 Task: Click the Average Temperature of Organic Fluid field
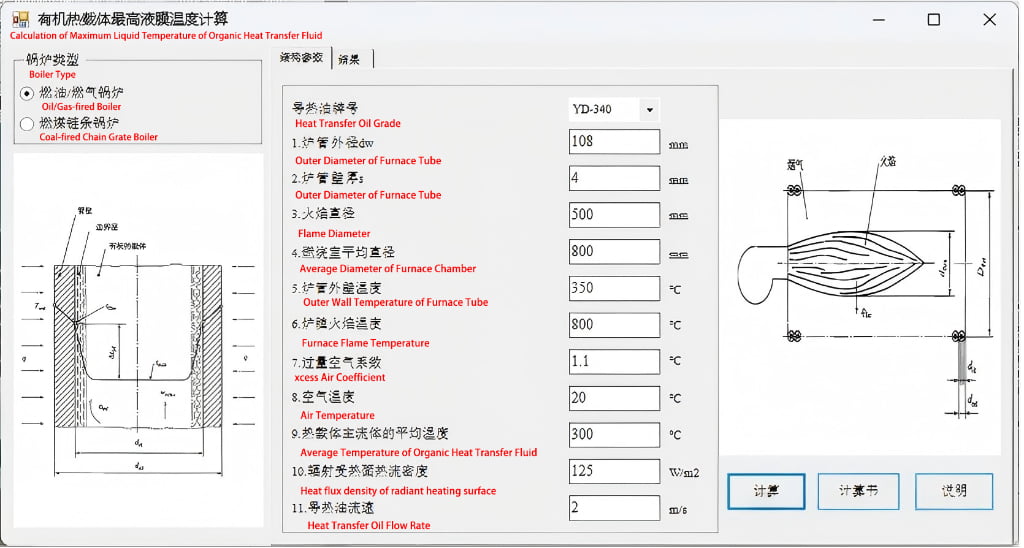tap(613, 435)
